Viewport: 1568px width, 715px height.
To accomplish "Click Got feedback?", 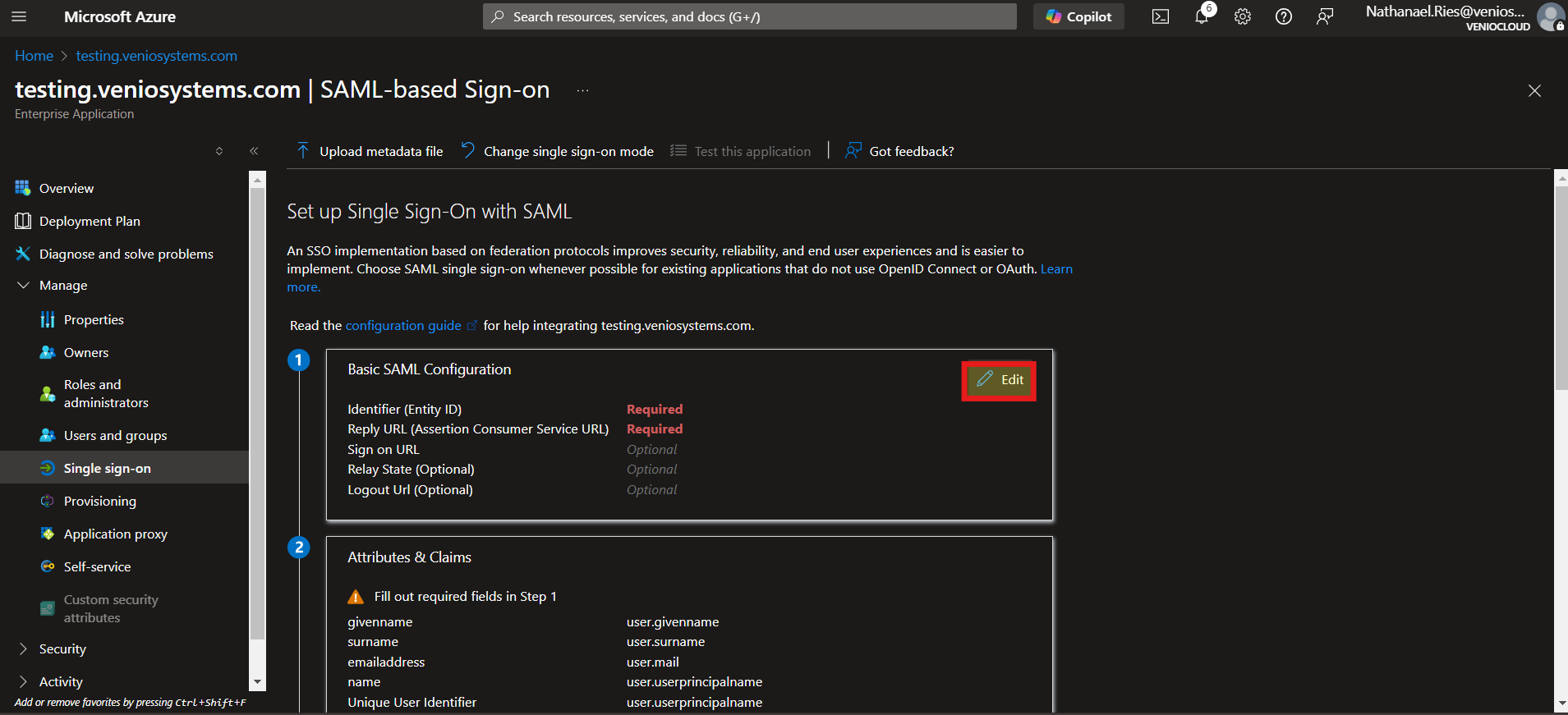I will (899, 151).
